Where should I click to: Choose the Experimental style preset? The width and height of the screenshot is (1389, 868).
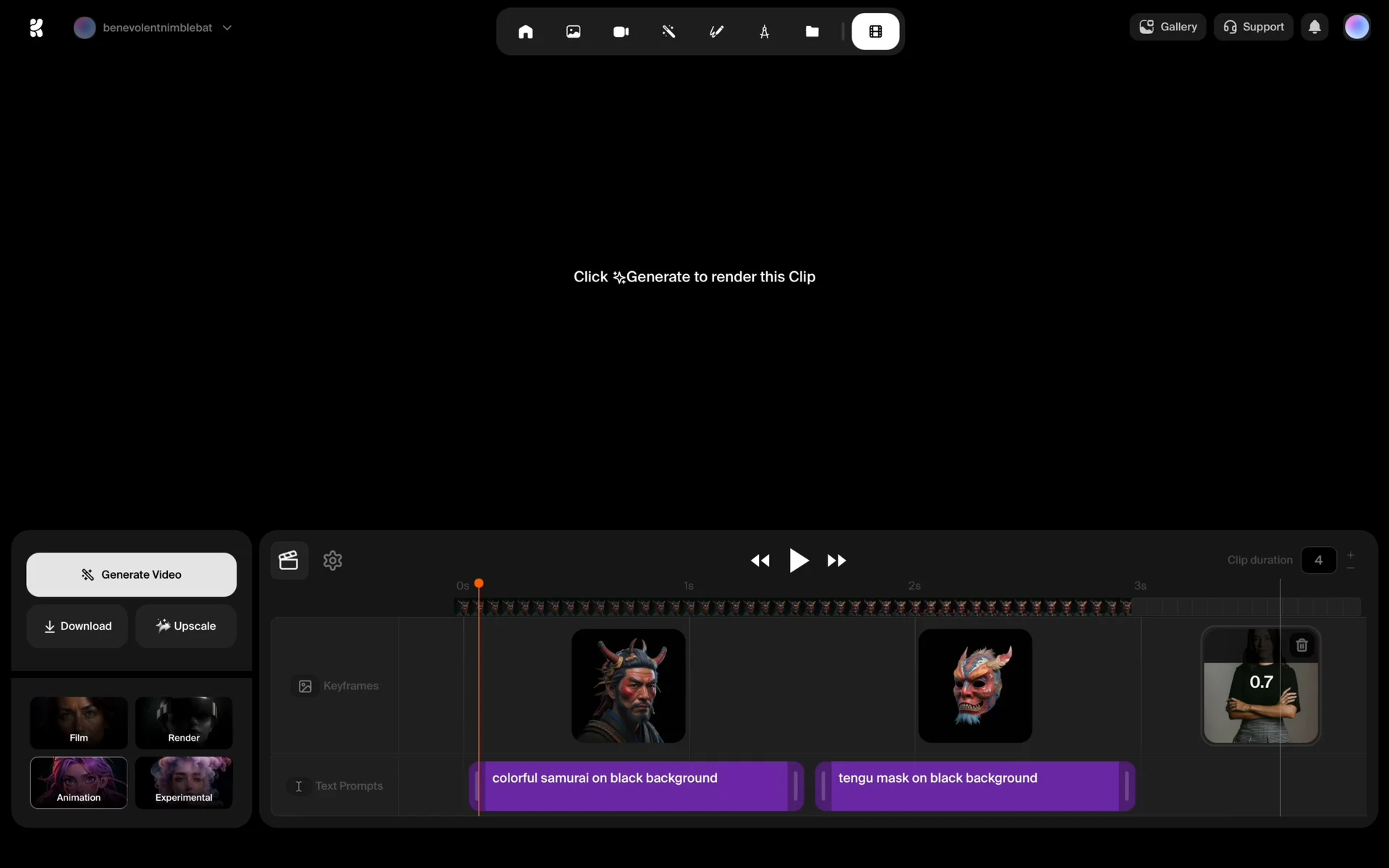184,783
